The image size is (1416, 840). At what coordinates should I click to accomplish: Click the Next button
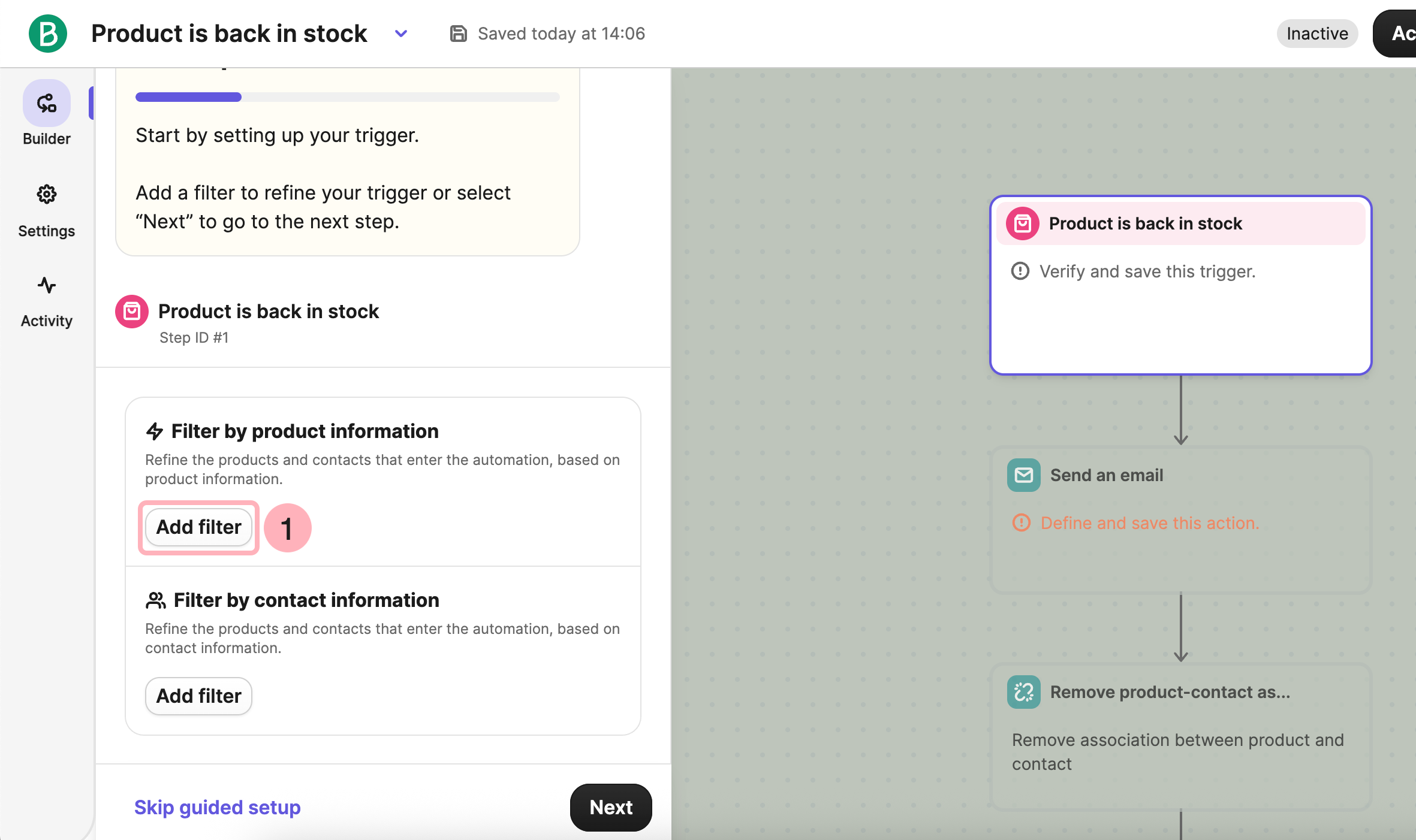(x=610, y=807)
